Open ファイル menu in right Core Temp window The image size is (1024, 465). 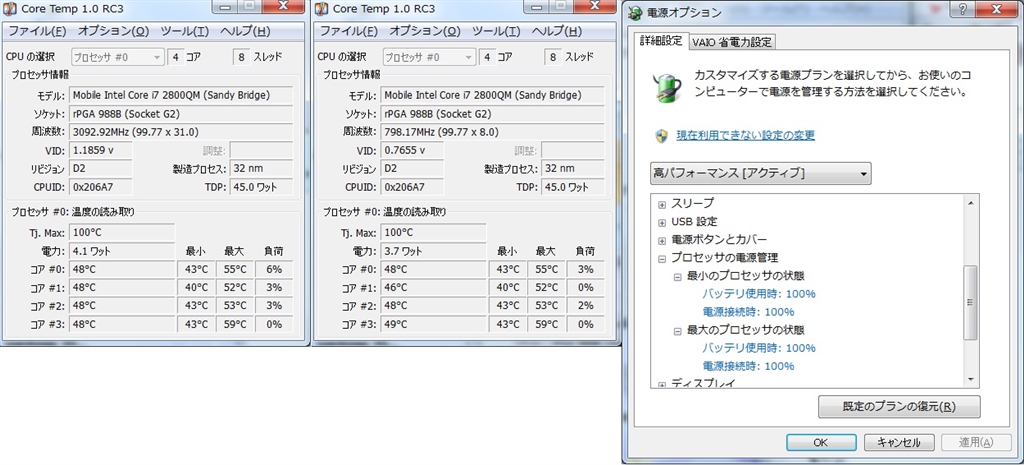(x=349, y=31)
